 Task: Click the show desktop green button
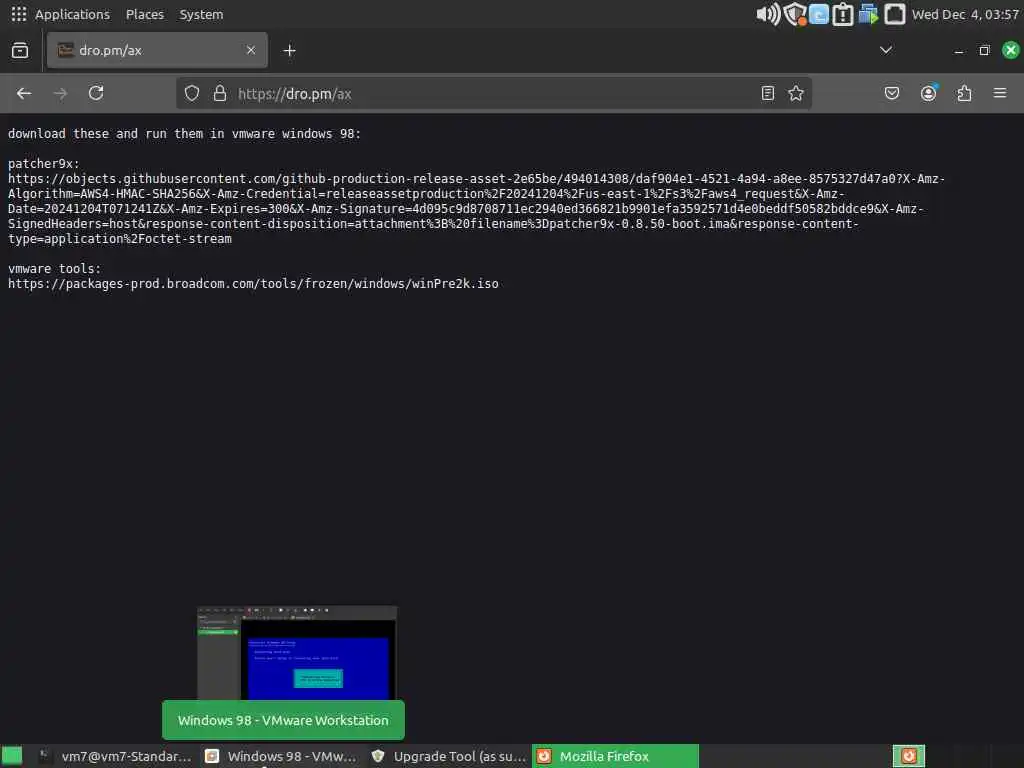[12, 756]
